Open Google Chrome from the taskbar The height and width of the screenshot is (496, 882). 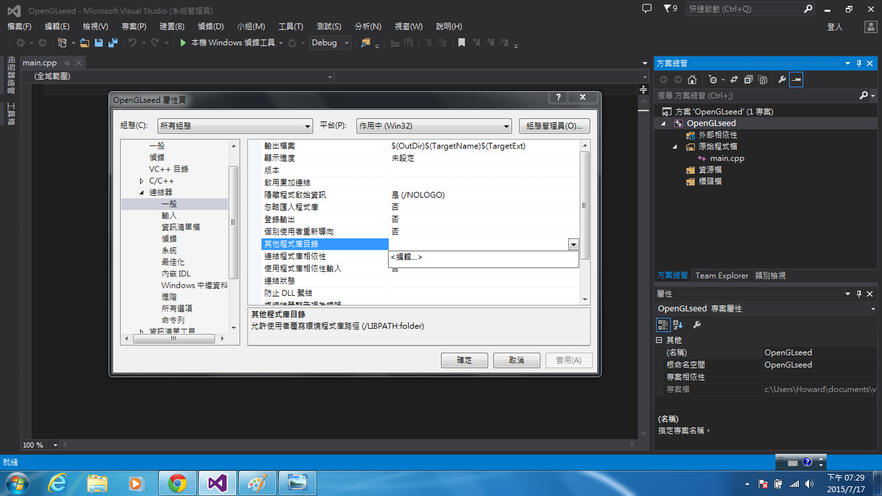(x=177, y=483)
